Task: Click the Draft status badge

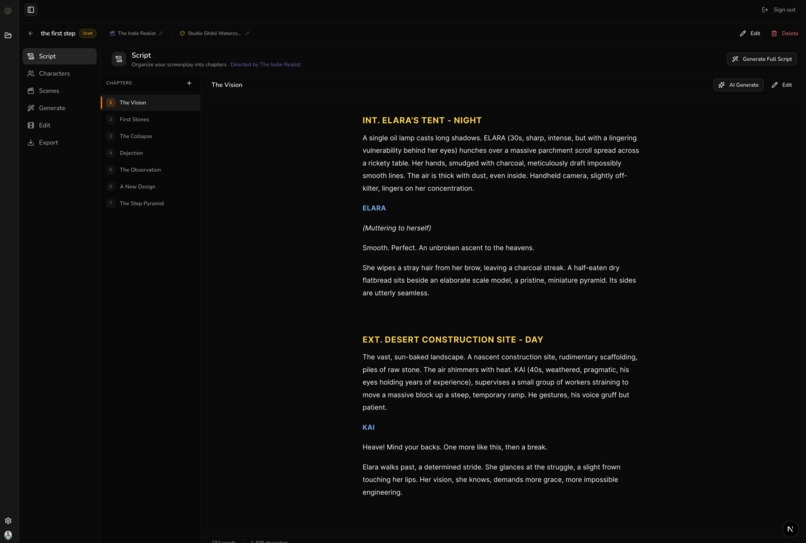Action: coord(88,33)
